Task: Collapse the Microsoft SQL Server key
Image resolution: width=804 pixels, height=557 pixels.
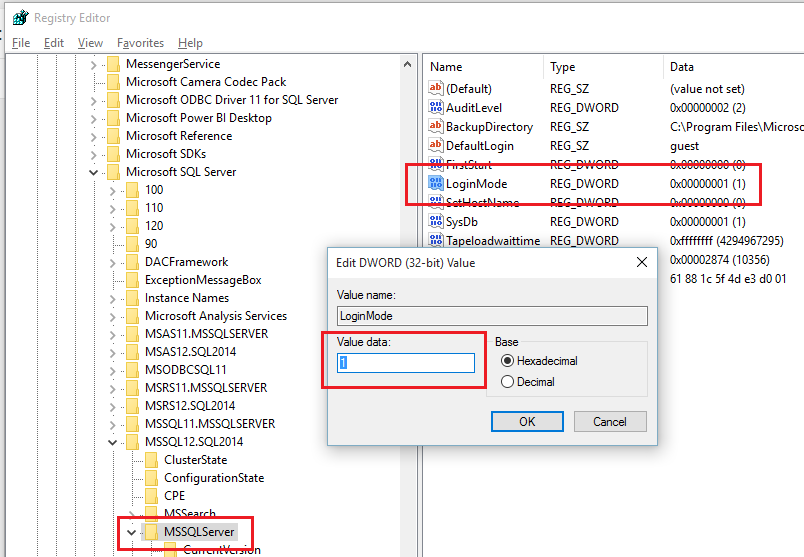Action: (93, 172)
